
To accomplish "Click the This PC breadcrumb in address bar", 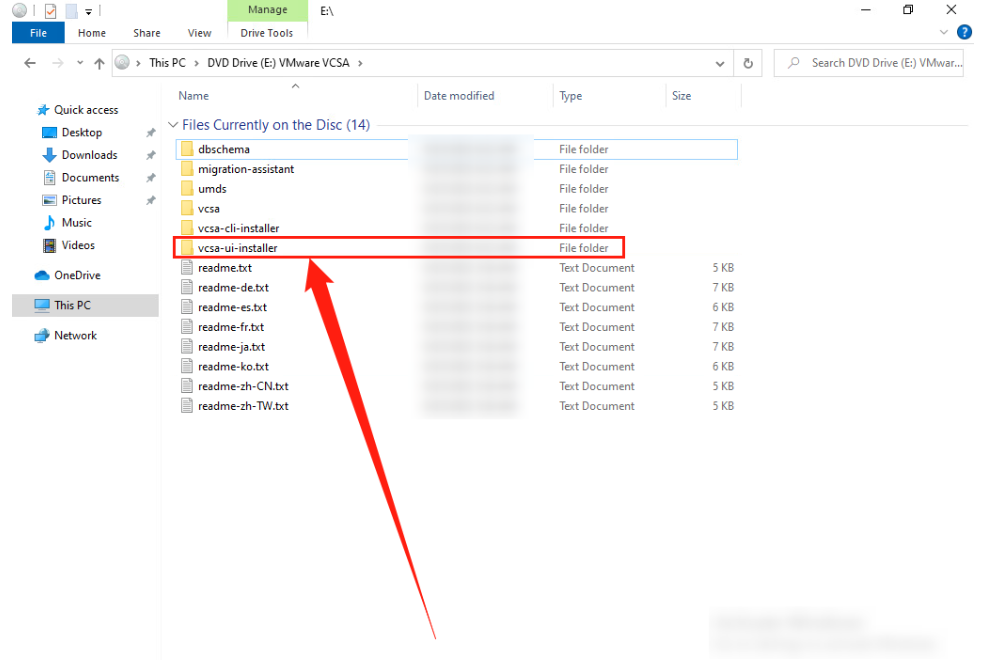I will [167, 63].
